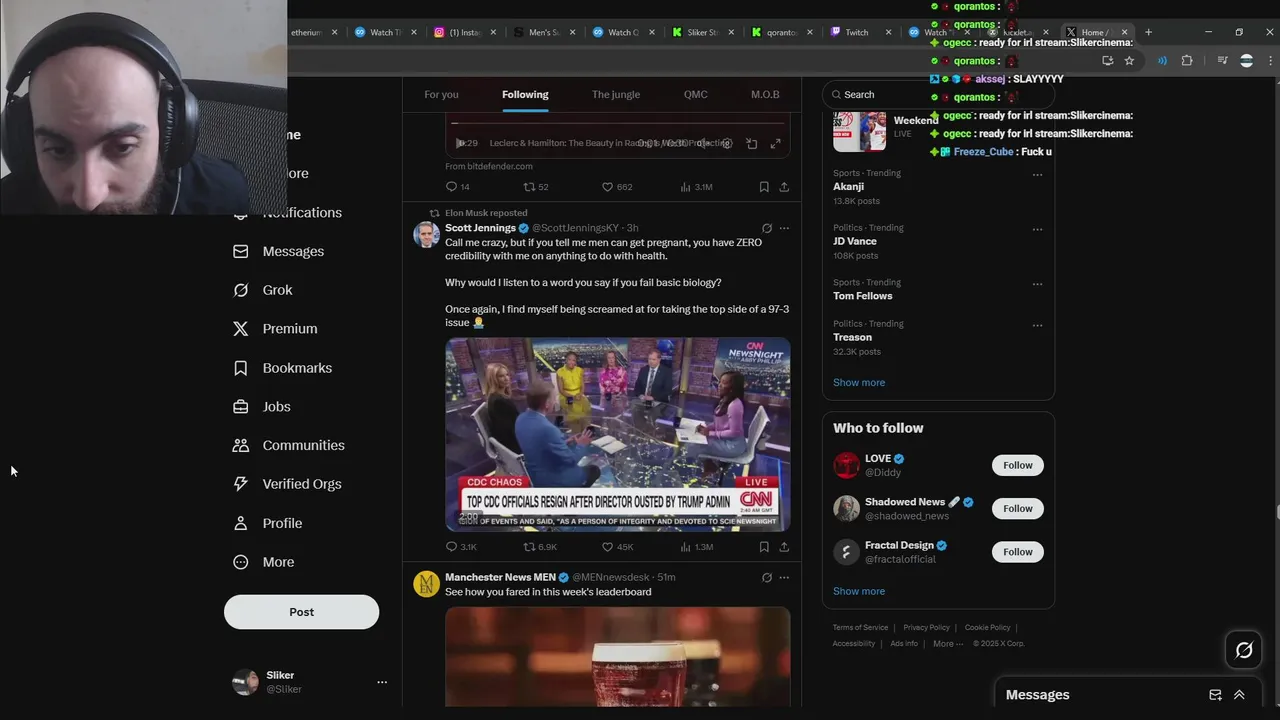Open Messages from the left sidebar
1280x720 pixels.
click(278, 251)
